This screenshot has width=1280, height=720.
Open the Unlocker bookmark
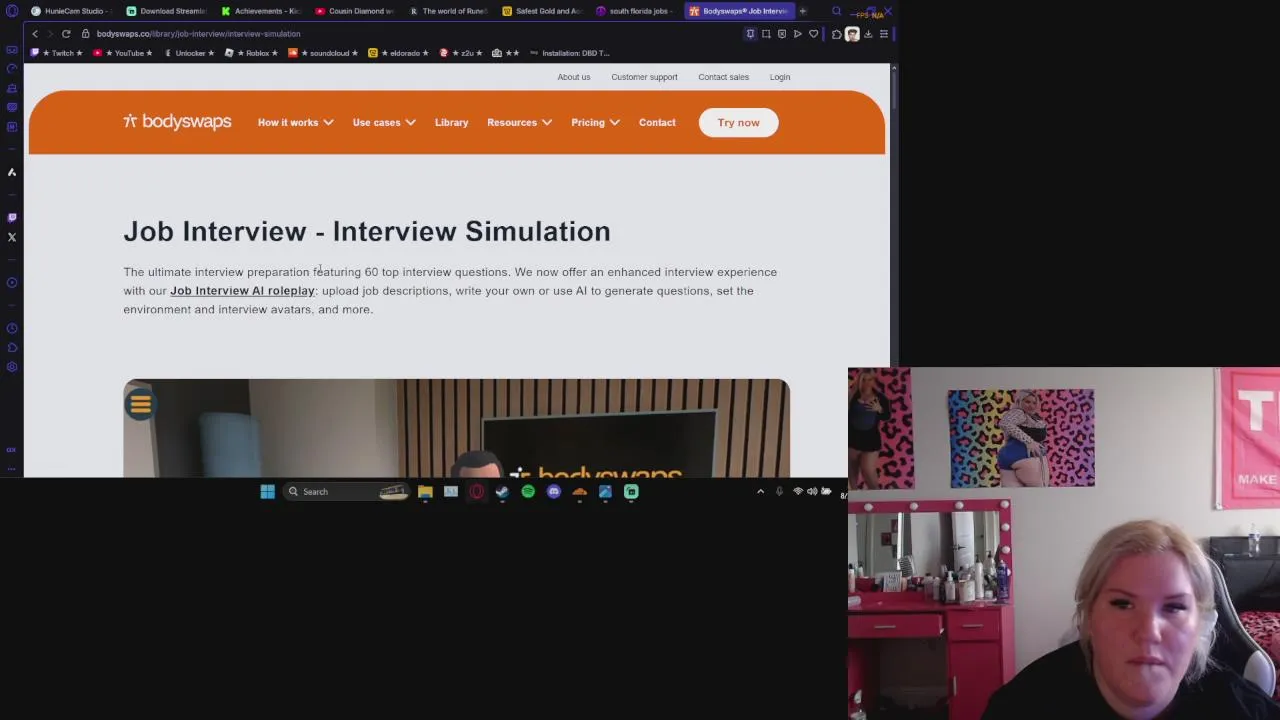coord(187,53)
